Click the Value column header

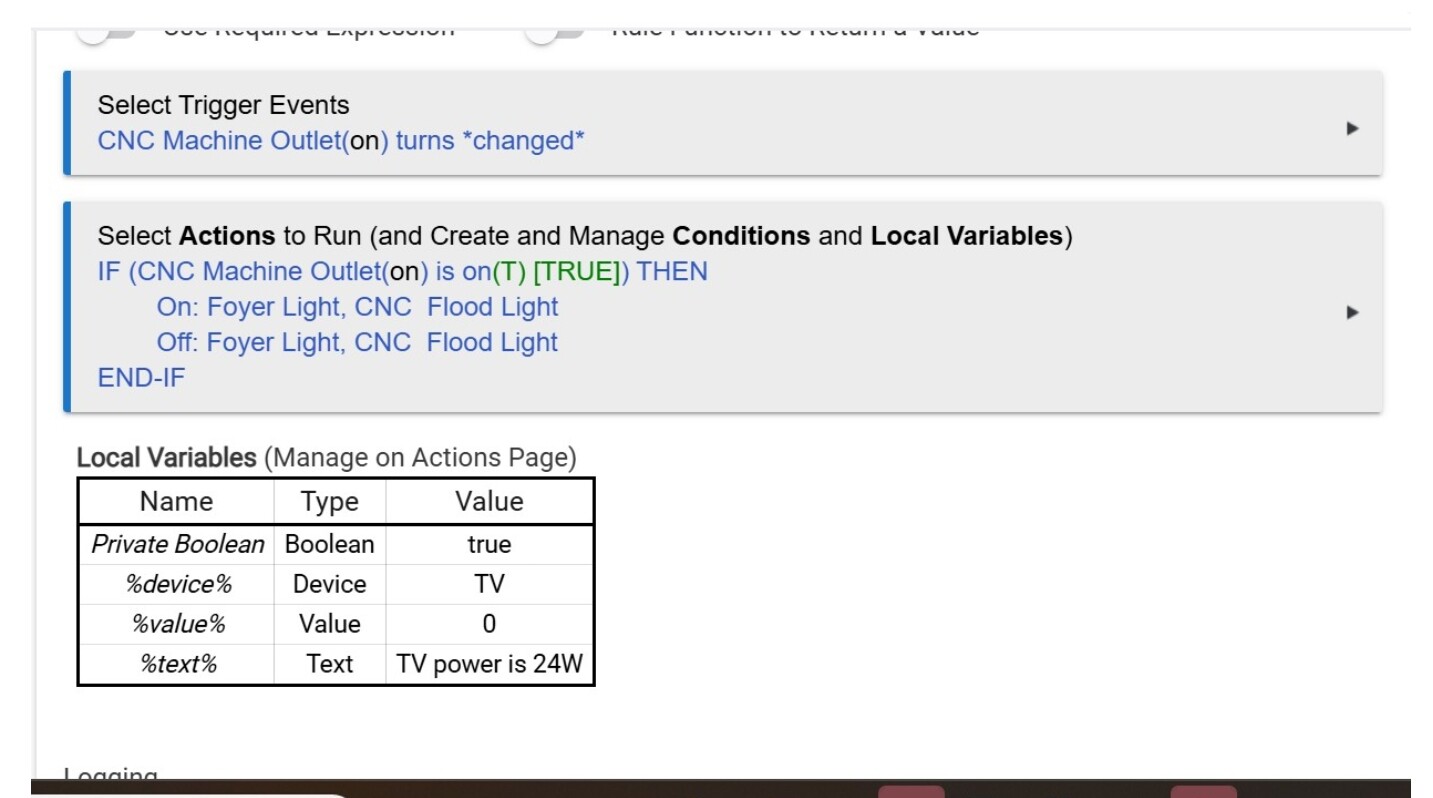click(x=489, y=501)
